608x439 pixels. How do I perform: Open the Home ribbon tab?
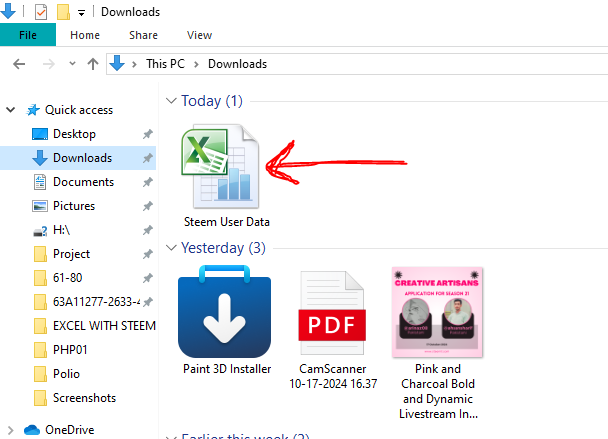pyautogui.click(x=85, y=35)
